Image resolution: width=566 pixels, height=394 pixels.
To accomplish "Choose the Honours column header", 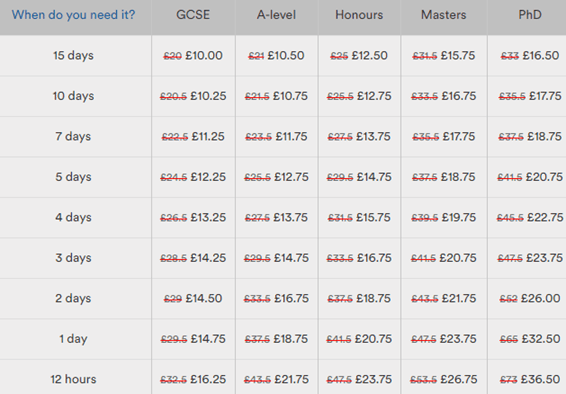I will [x=359, y=15].
